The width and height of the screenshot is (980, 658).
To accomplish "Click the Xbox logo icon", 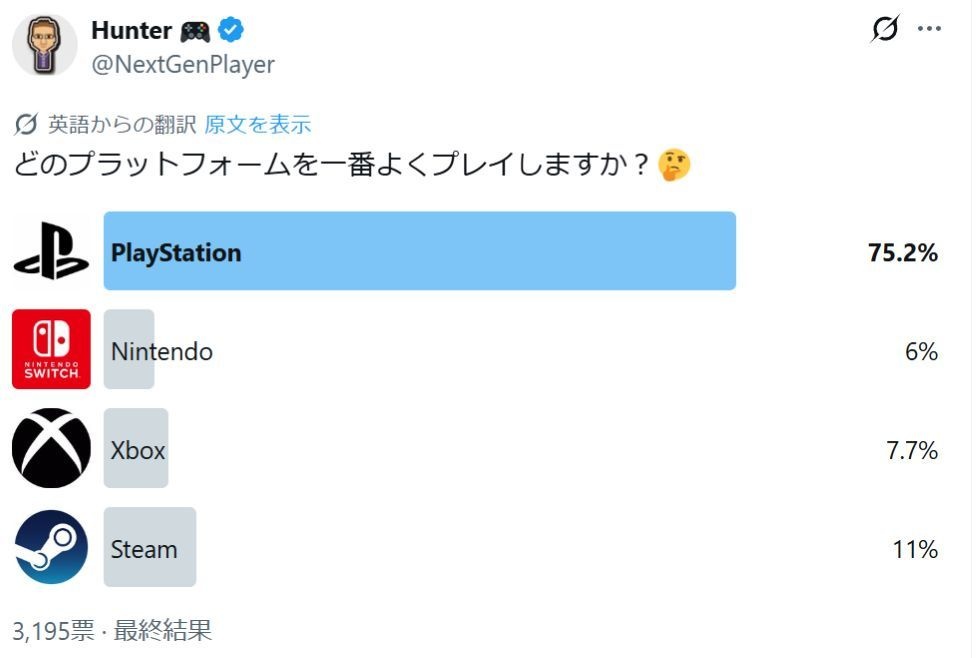I will (51, 448).
